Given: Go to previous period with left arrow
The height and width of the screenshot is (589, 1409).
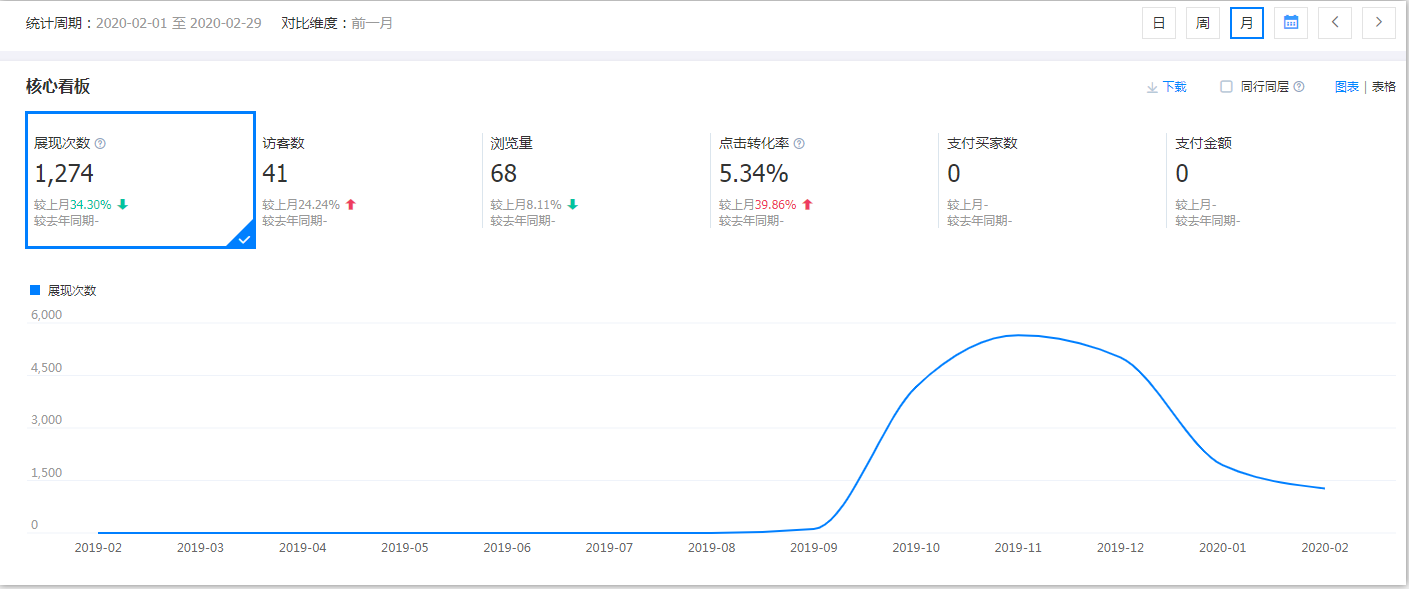Looking at the screenshot, I should click(1335, 23).
